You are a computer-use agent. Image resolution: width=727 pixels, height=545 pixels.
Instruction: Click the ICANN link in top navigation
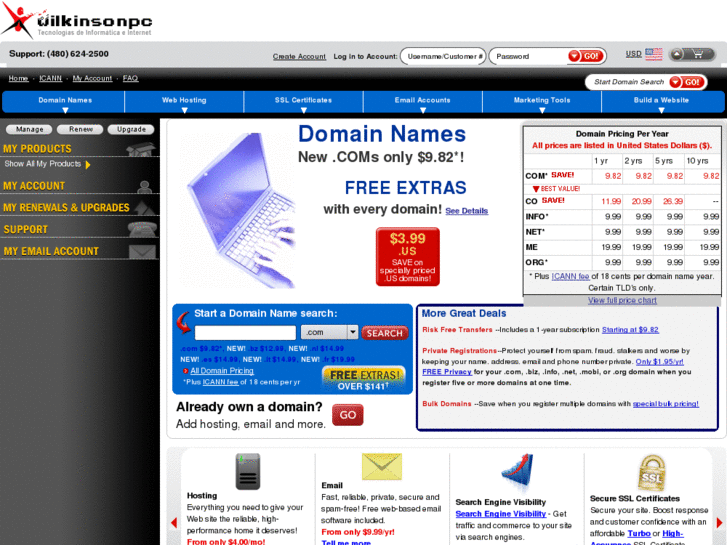[51, 78]
